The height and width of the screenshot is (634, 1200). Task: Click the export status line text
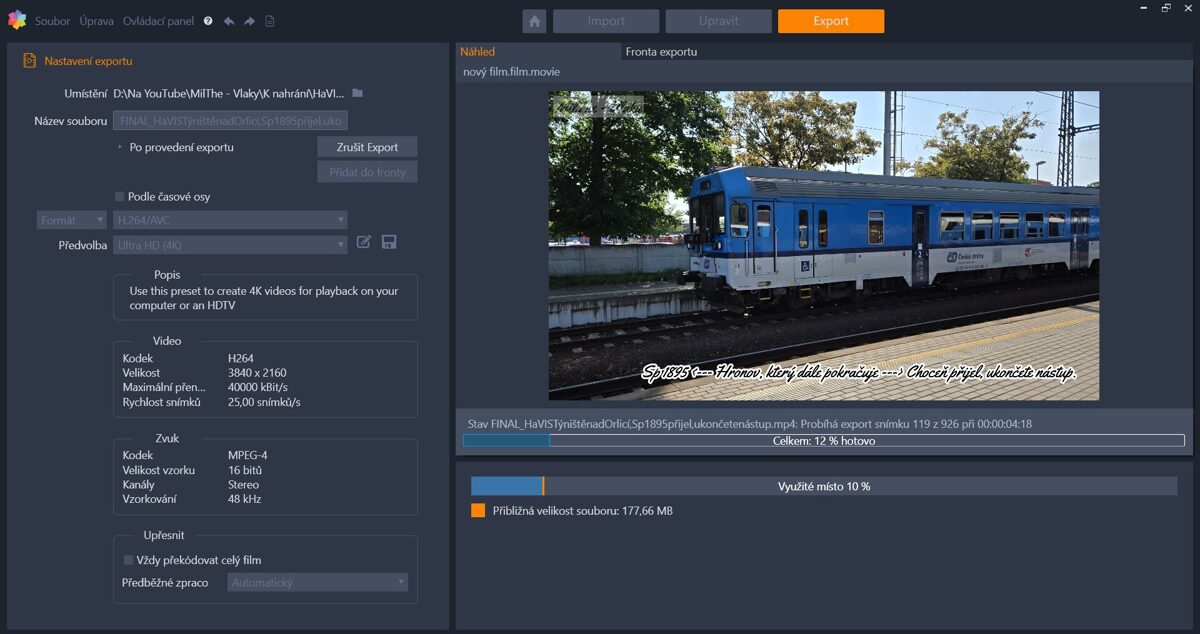tap(749, 424)
